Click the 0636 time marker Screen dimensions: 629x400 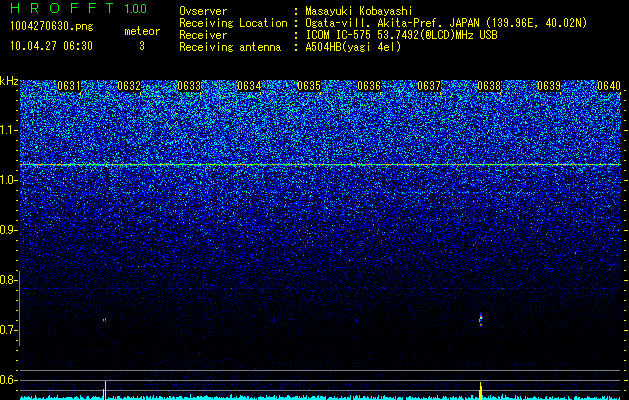click(369, 86)
